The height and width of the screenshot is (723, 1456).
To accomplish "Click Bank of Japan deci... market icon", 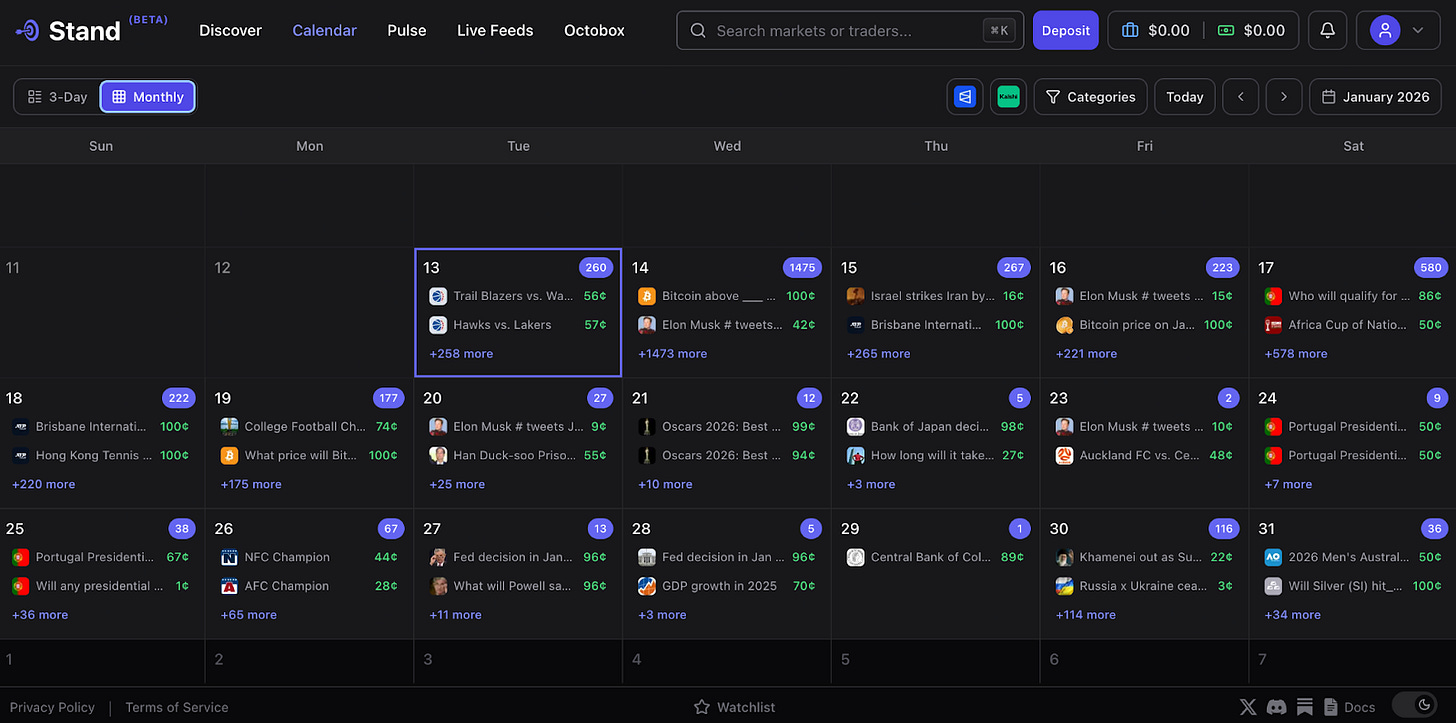I will pyautogui.click(x=856, y=426).
